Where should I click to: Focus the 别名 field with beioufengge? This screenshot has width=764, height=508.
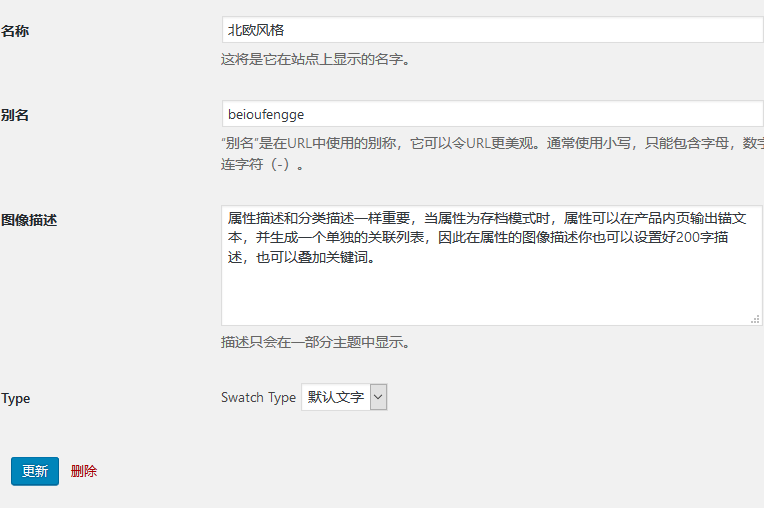[x=490, y=114]
